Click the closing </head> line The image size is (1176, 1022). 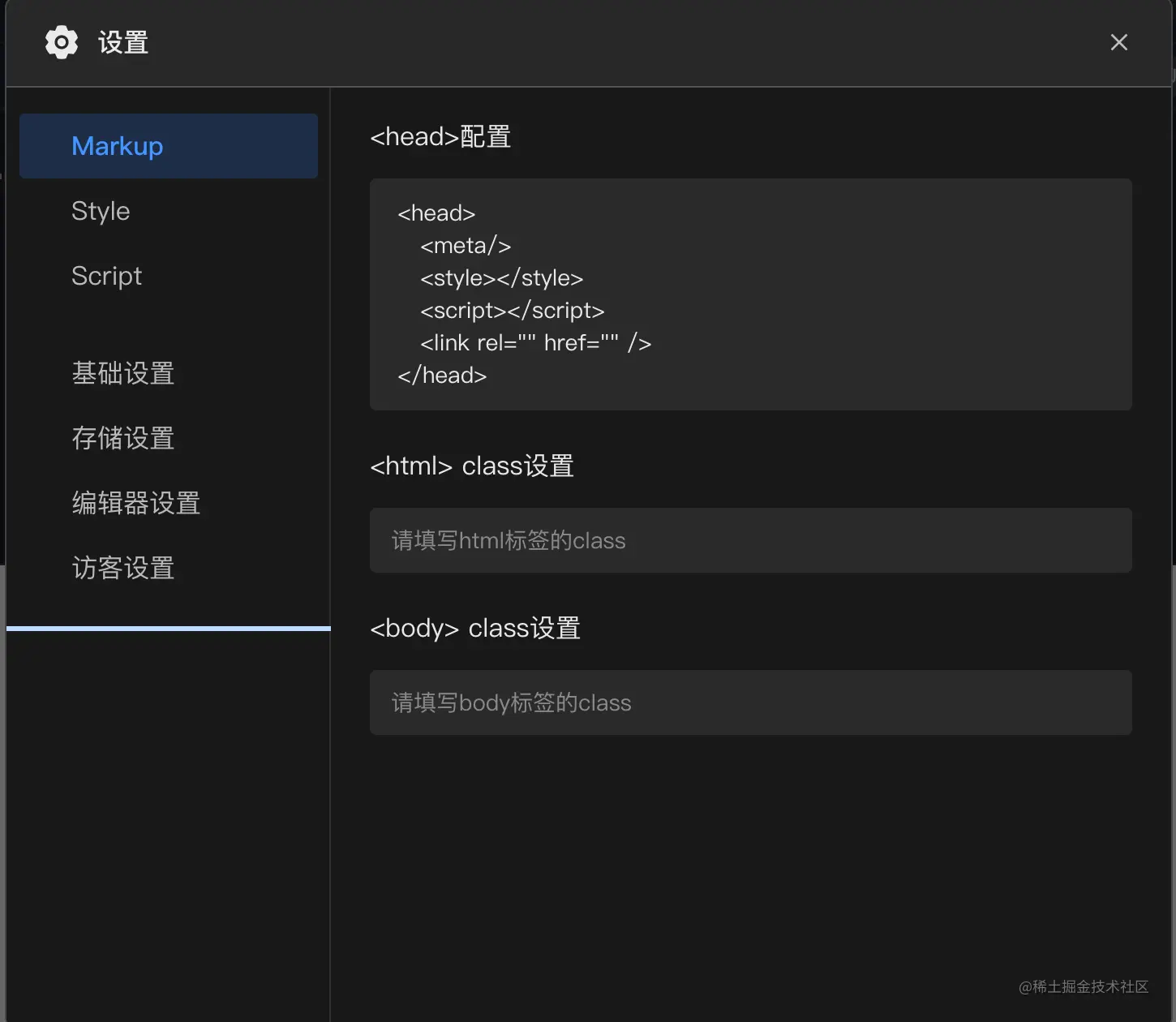[442, 376]
